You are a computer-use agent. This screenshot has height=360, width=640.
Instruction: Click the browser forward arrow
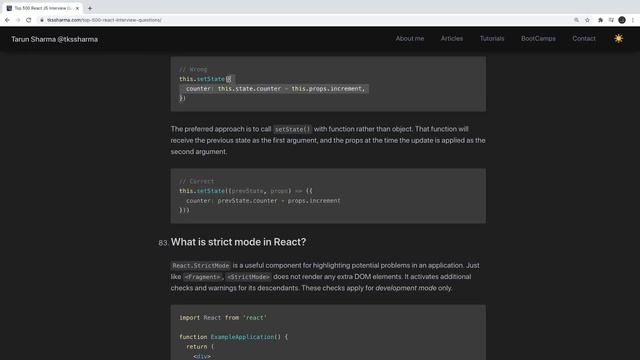(x=18, y=20)
